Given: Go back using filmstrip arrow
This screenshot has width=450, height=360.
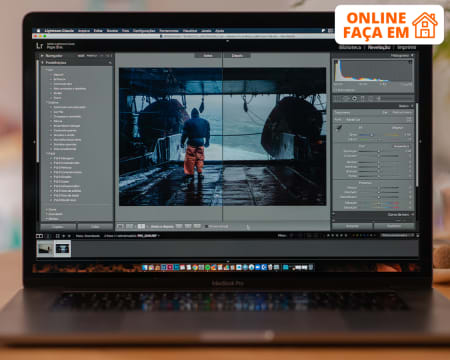Looking at the screenshot, I should pyautogui.click(x=64, y=236).
